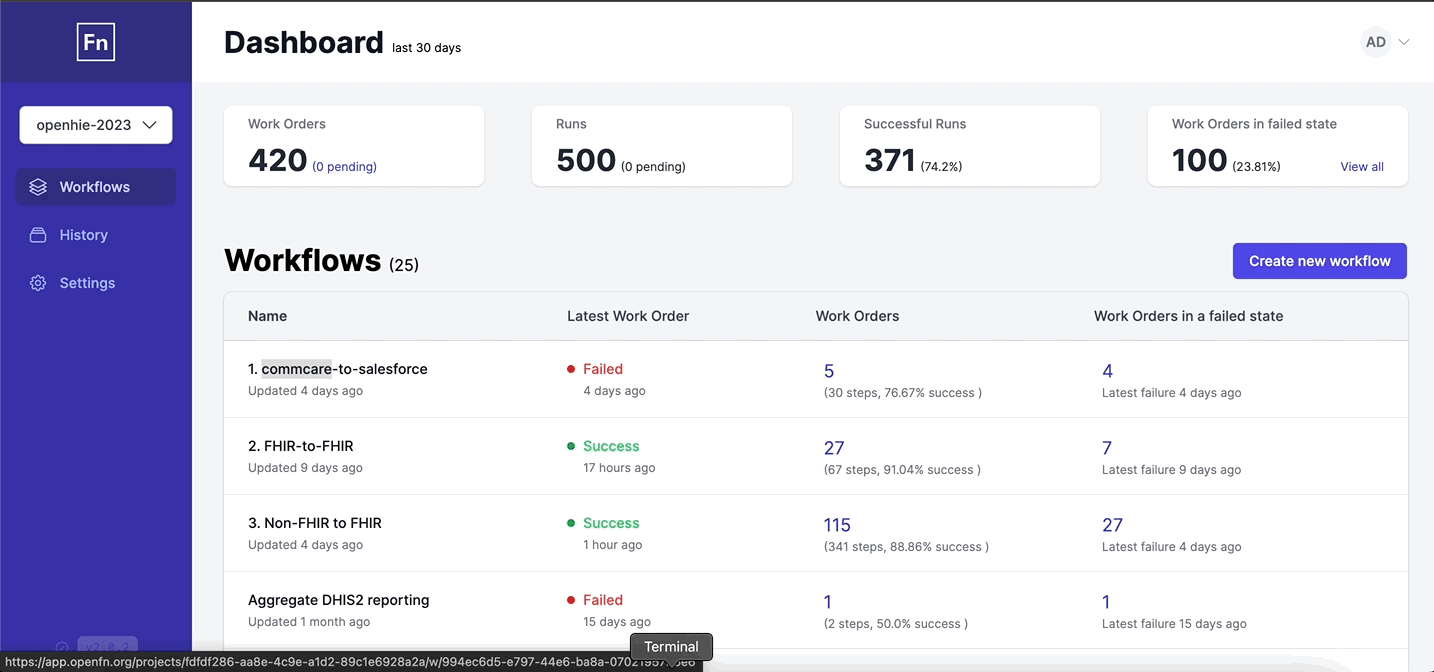Click the Work Orders column header
This screenshot has height=672, width=1434.
coord(857,316)
